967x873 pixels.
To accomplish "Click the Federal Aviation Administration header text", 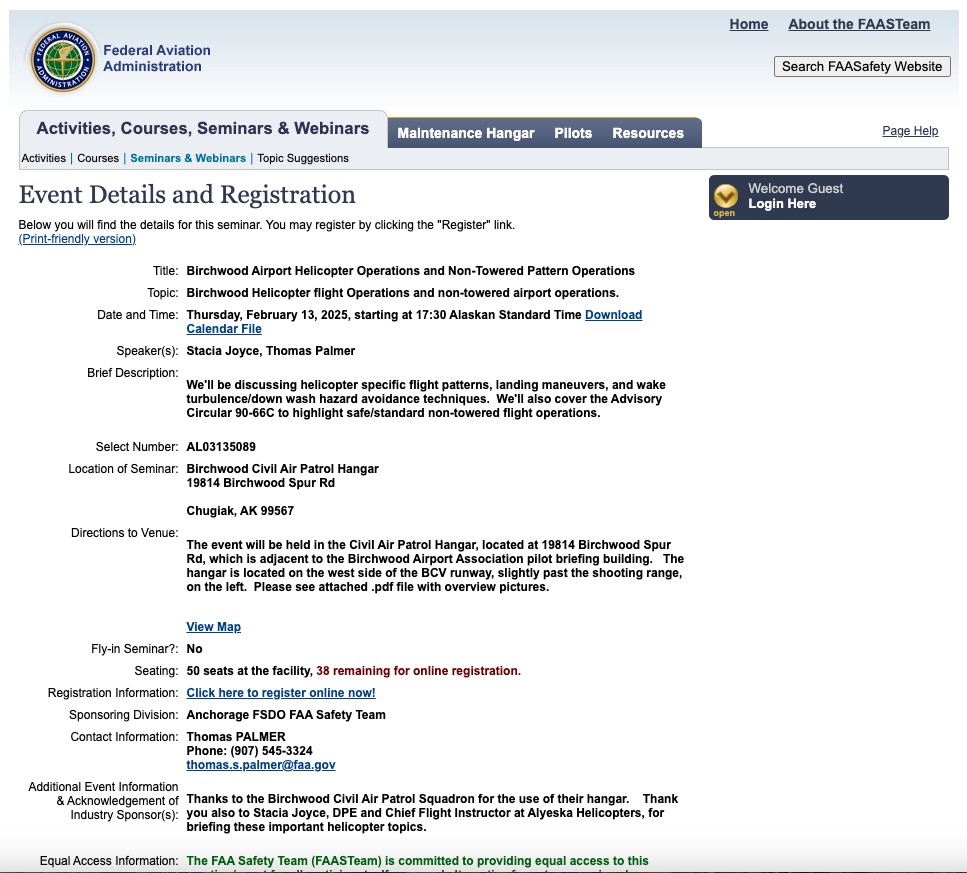I will click(157, 59).
